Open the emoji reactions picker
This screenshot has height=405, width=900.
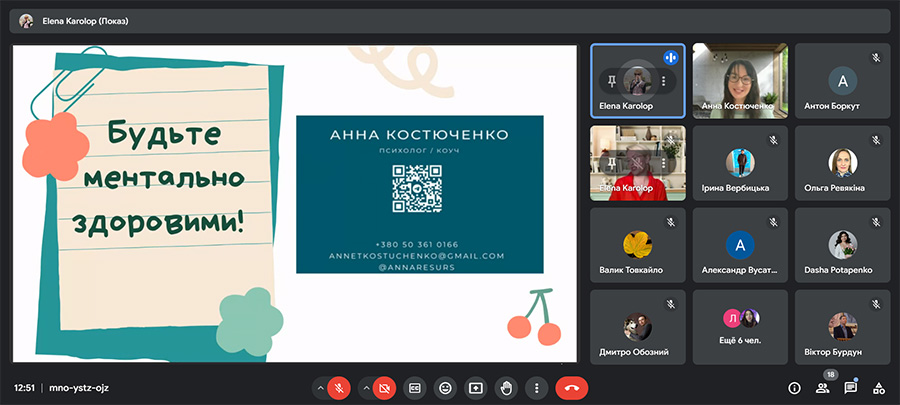445,387
